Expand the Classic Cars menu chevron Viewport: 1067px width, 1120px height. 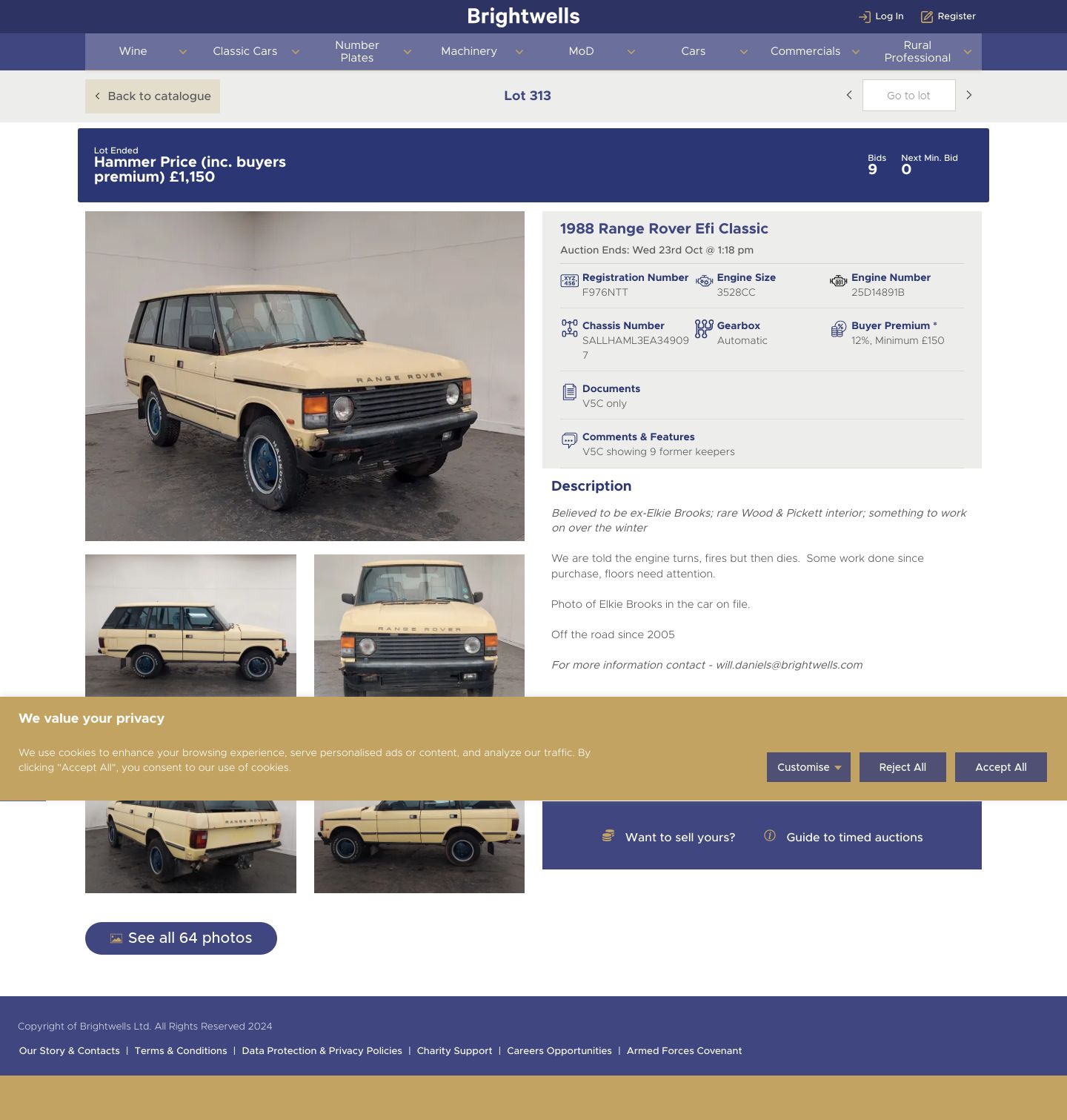pos(295,52)
